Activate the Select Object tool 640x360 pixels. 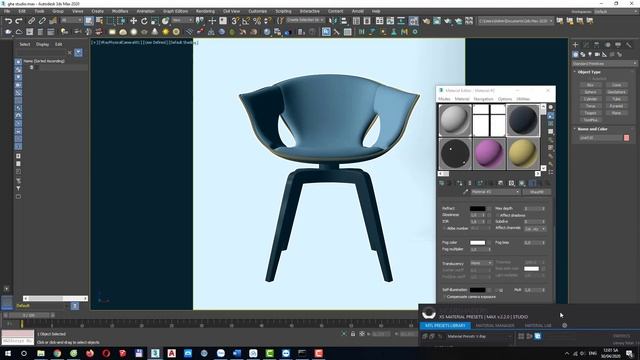pos(89,21)
